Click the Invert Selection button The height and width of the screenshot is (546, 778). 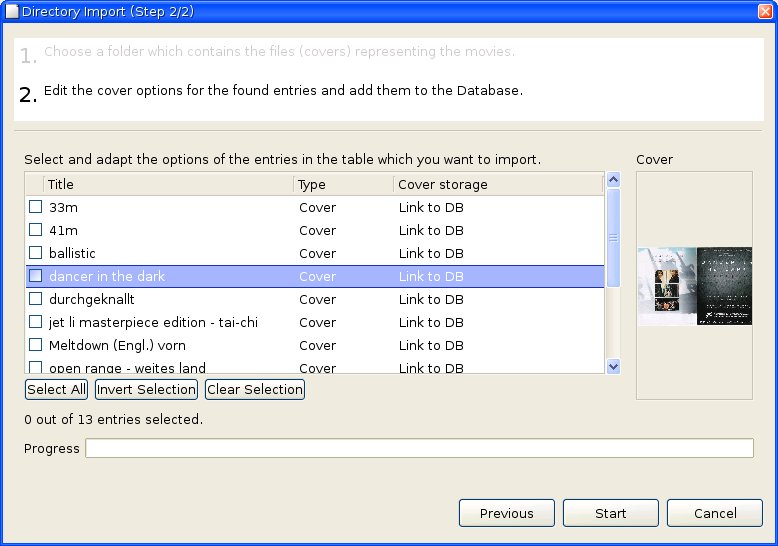pos(146,389)
